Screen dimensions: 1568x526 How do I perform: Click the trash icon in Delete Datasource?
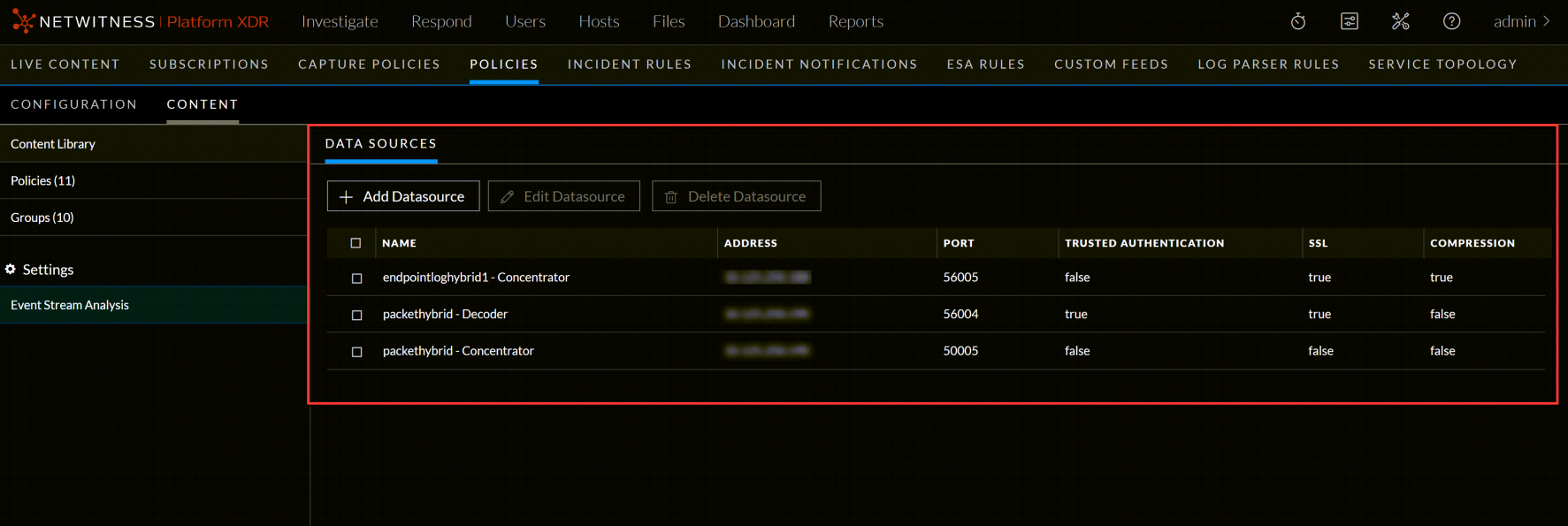671,196
